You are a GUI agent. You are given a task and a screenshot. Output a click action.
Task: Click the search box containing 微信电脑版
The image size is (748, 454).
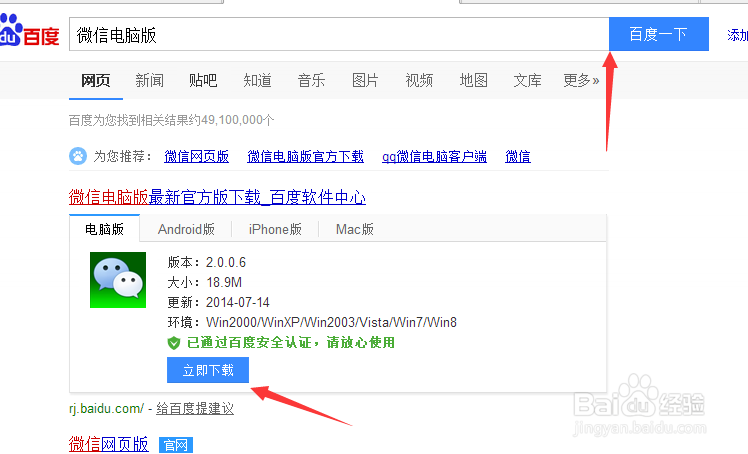[x=339, y=34]
